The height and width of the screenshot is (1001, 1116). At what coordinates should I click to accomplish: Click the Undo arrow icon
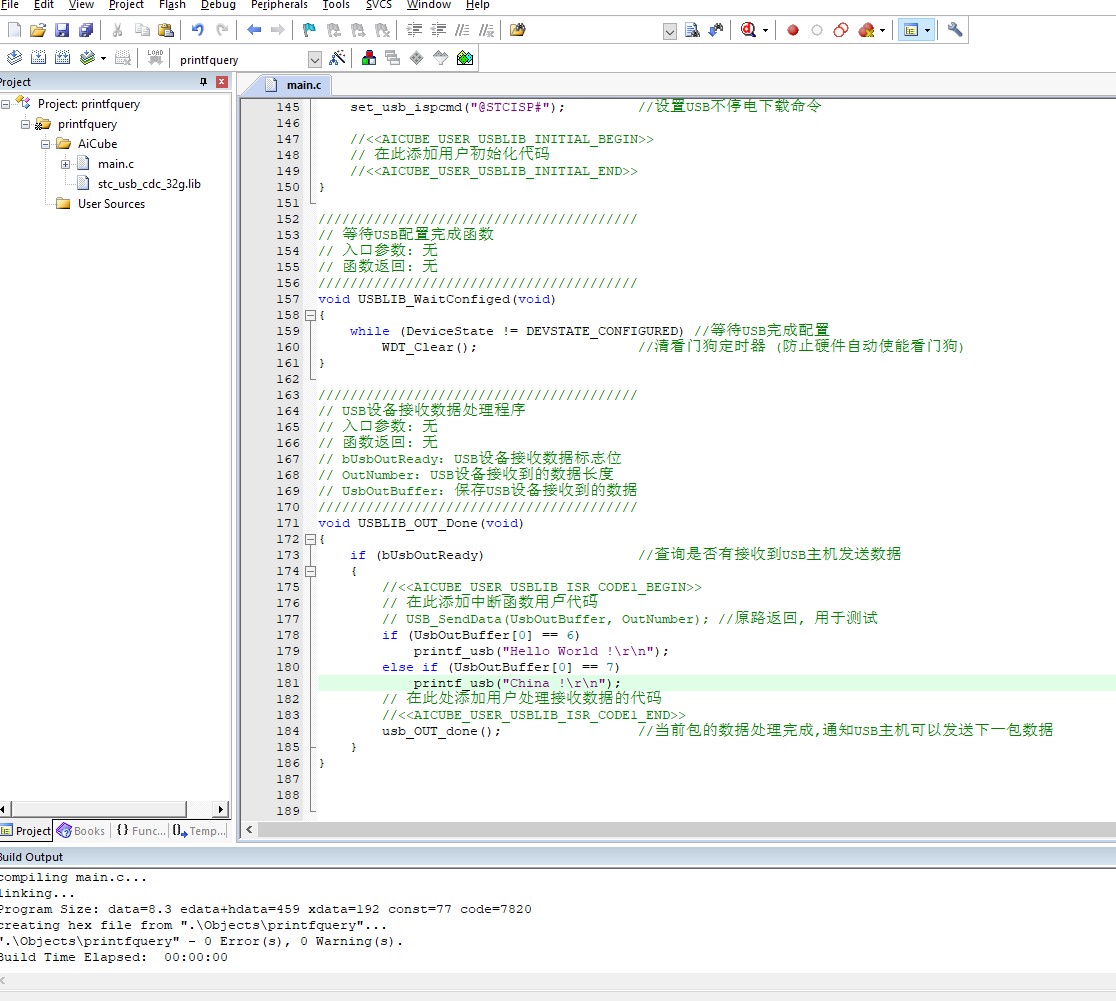(198, 30)
